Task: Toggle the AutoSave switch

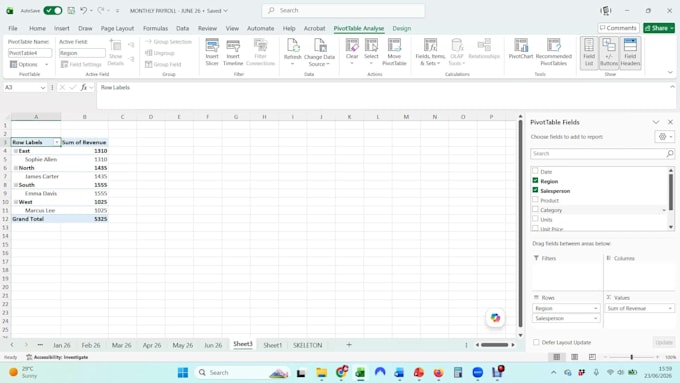Action: pyautogui.click(x=53, y=10)
